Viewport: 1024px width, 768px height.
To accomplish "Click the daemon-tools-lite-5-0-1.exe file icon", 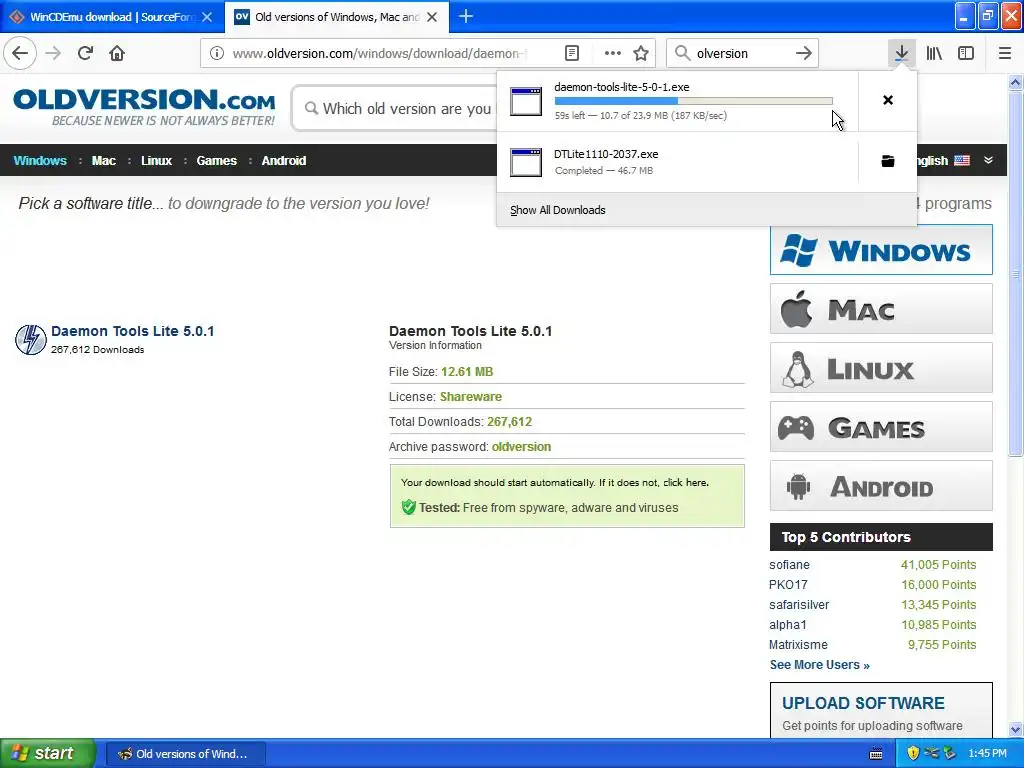I will 526,101.
